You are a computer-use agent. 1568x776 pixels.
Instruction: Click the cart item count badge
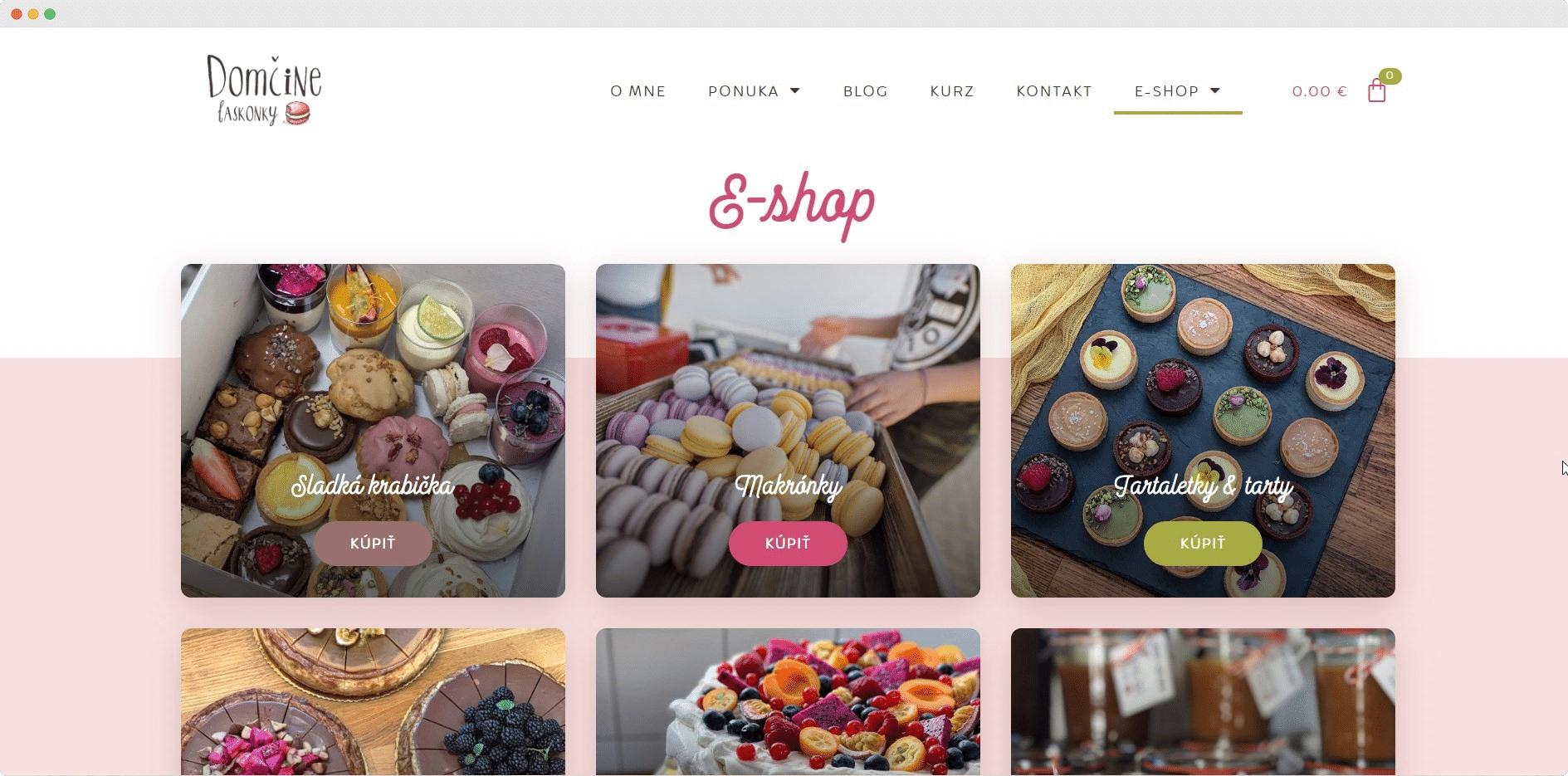(x=1390, y=76)
